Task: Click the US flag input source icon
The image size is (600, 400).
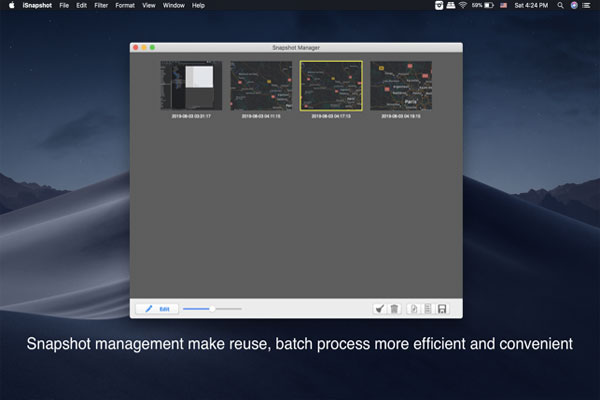Action: click(x=502, y=5)
